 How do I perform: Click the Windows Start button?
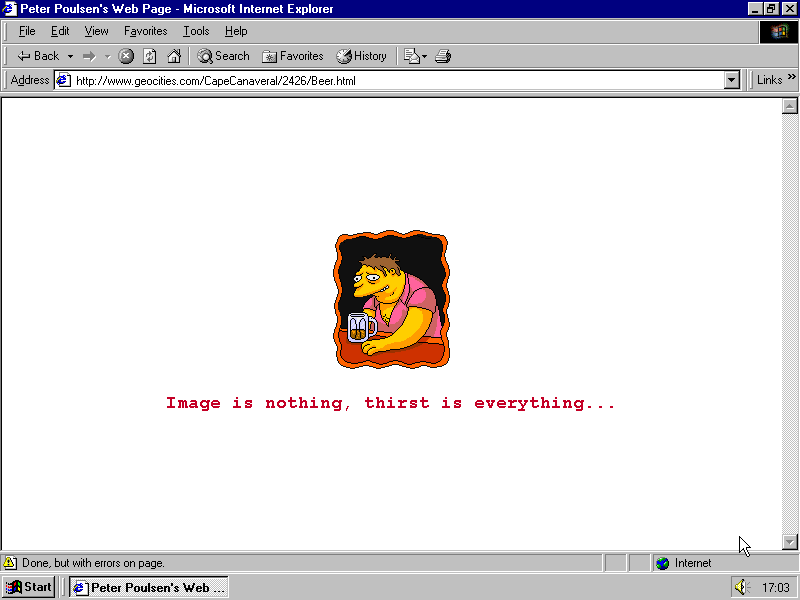click(x=29, y=587)
